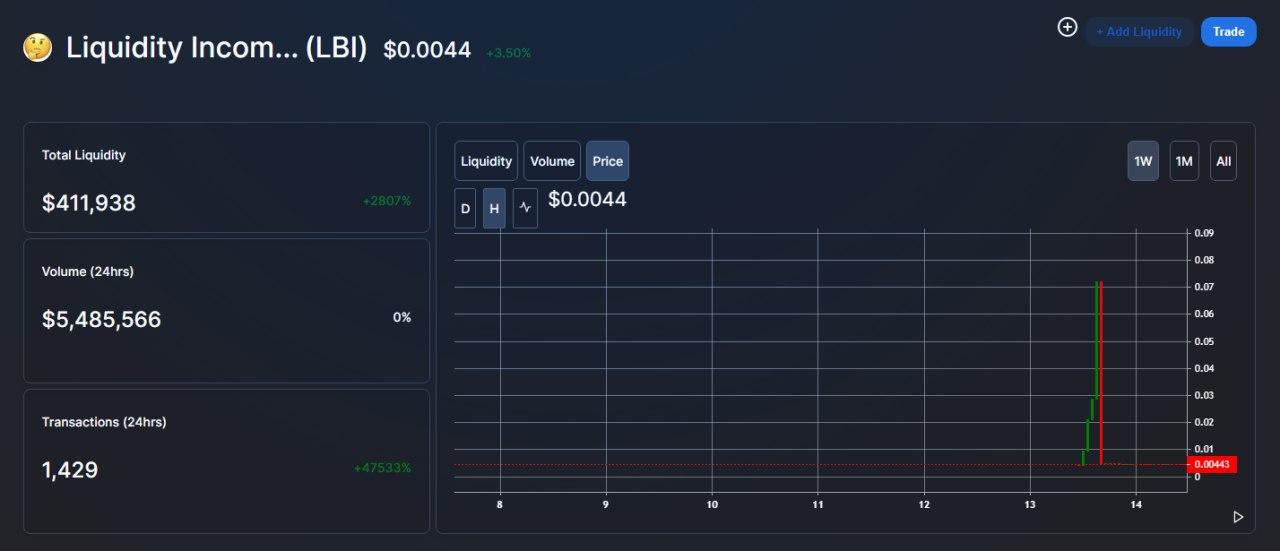
Task: Switch to line chart view icon
Action: pyautogui.click(x=525, y=209)
